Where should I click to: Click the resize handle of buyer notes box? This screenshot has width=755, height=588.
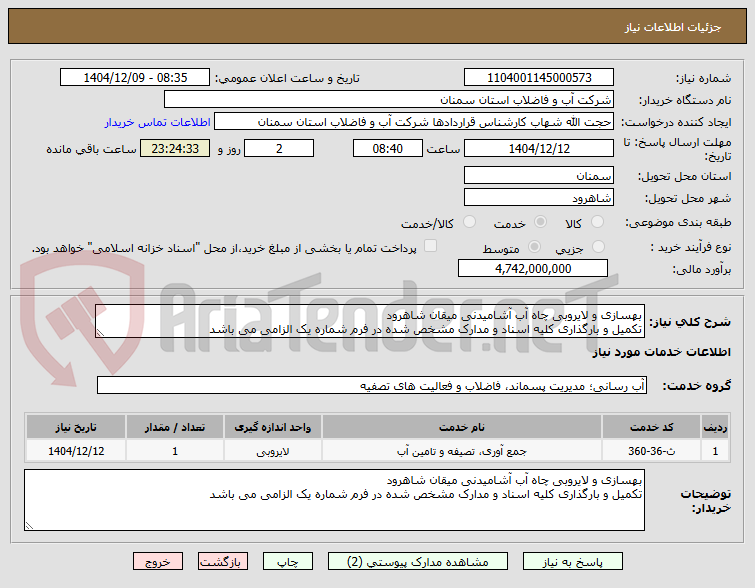click(x=29, y=525)
